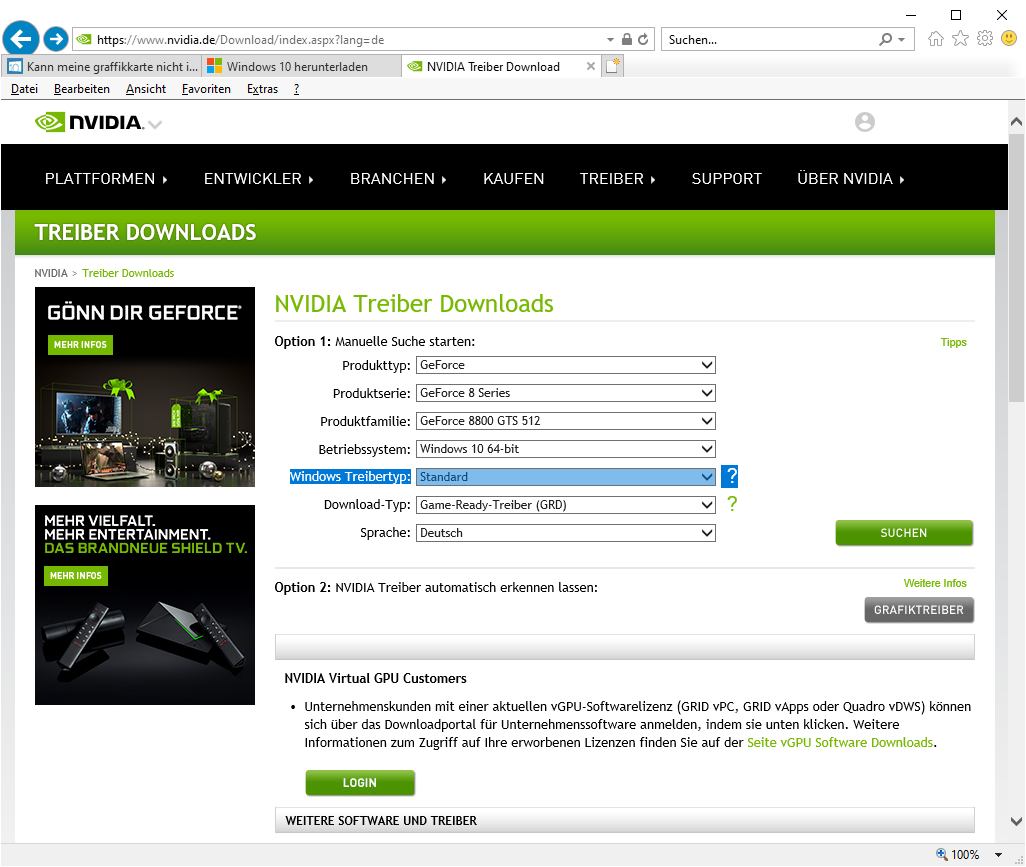The width and height of the screenshot is (1026, 867).
Task: Open the Bearbeiten menu
Action: (x=82, y=89)
